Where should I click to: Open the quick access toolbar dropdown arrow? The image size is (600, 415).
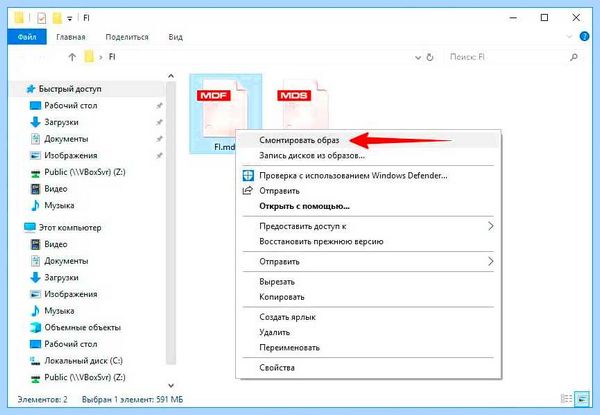pos(70,18)
